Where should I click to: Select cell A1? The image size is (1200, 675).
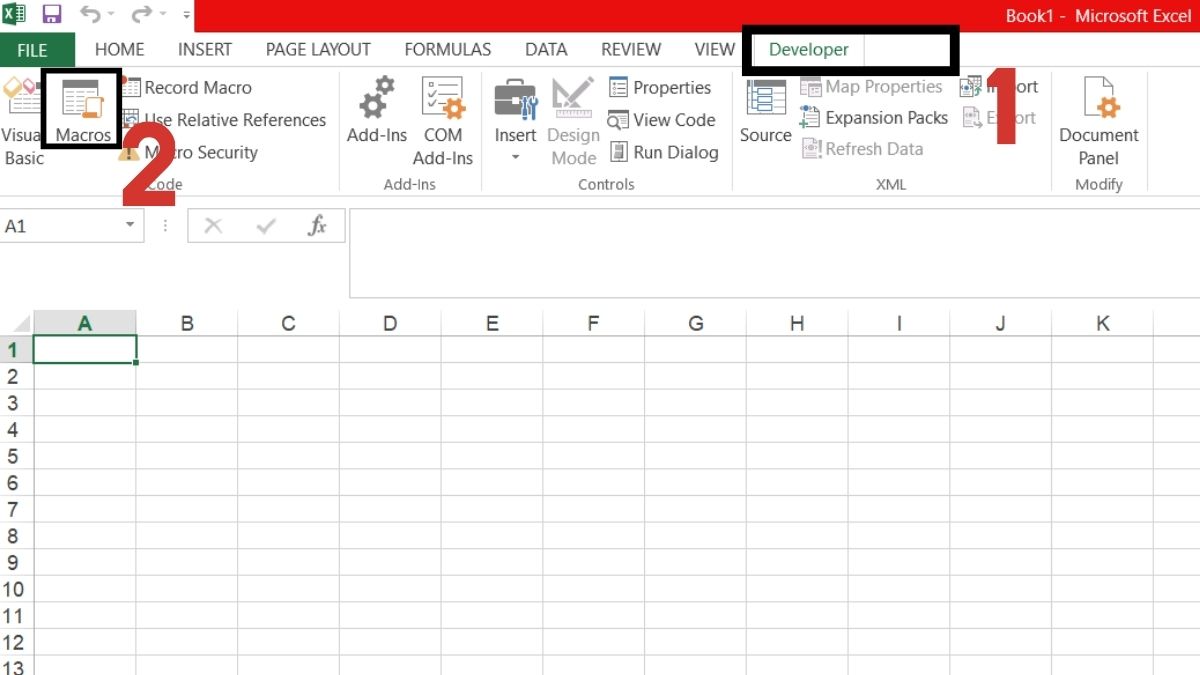(x=85, y=349)
